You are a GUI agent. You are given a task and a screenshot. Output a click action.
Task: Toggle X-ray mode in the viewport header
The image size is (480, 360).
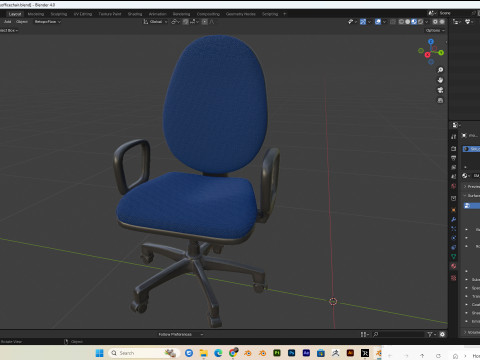click(393, 22)
